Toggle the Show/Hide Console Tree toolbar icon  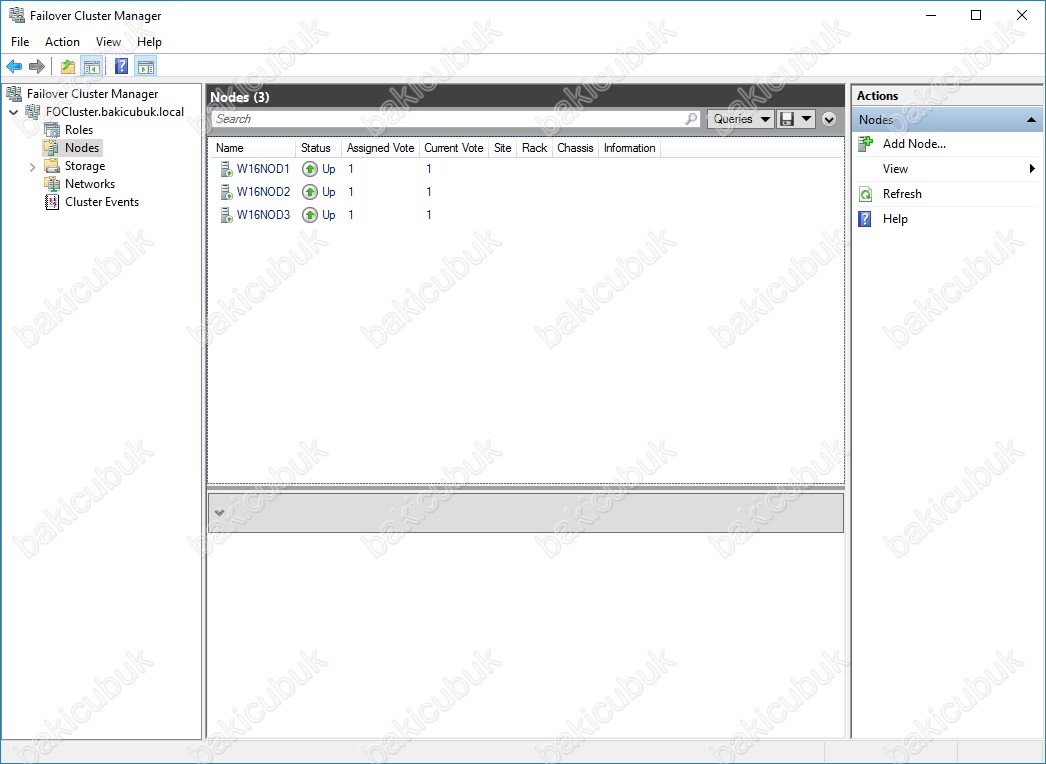tap(91, 66)
